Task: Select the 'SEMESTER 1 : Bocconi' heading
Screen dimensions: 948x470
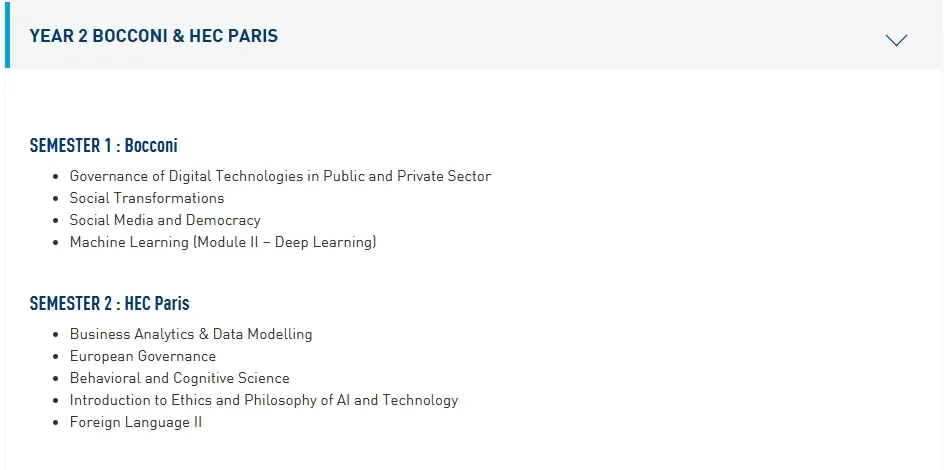Action: click(x=103, y=146)
